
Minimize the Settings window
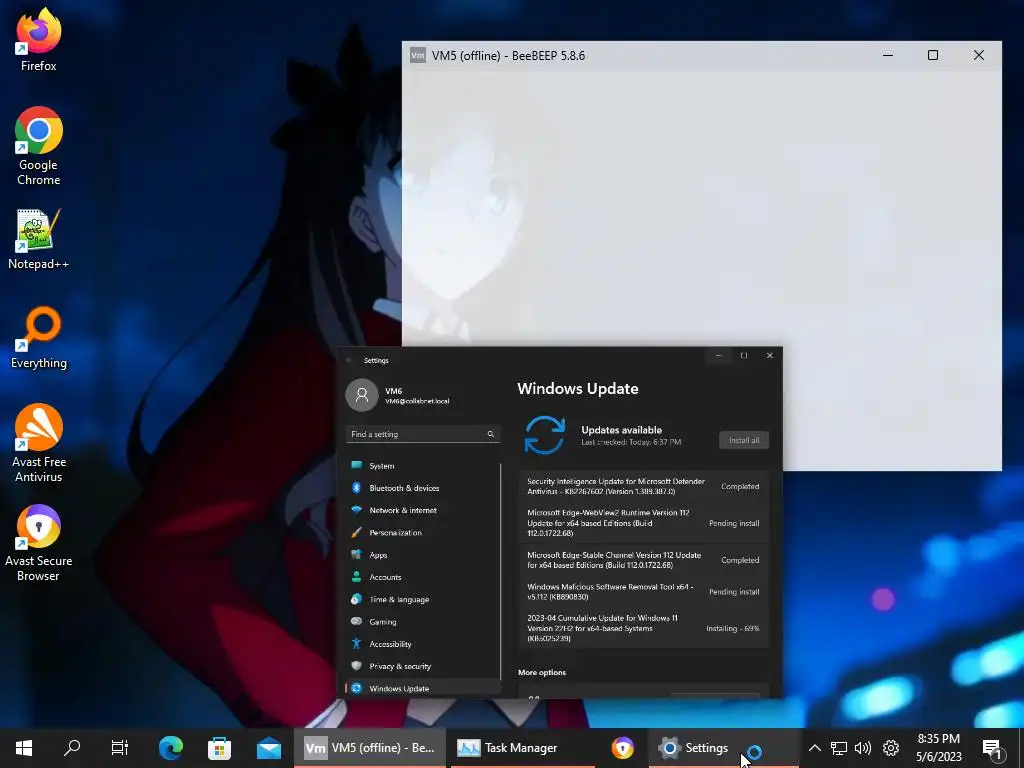coord(718,355)
